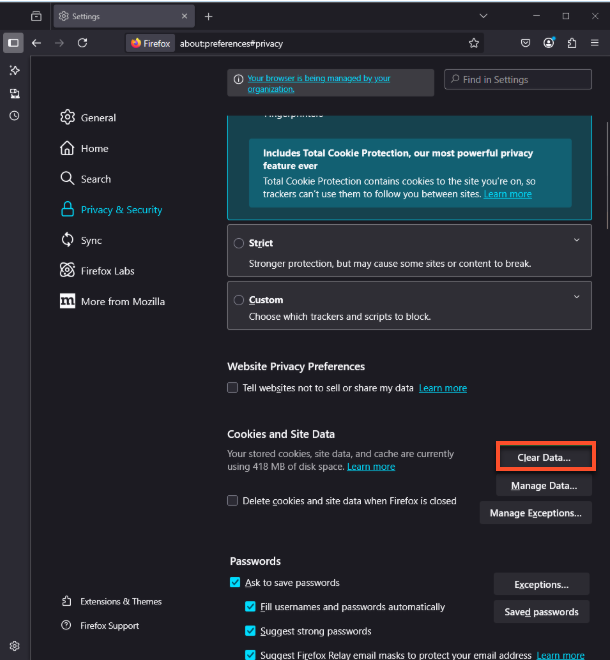Uncheck Suggest strong passwords
The width and height of the screenshot is (610, 660).
[250, 631]
